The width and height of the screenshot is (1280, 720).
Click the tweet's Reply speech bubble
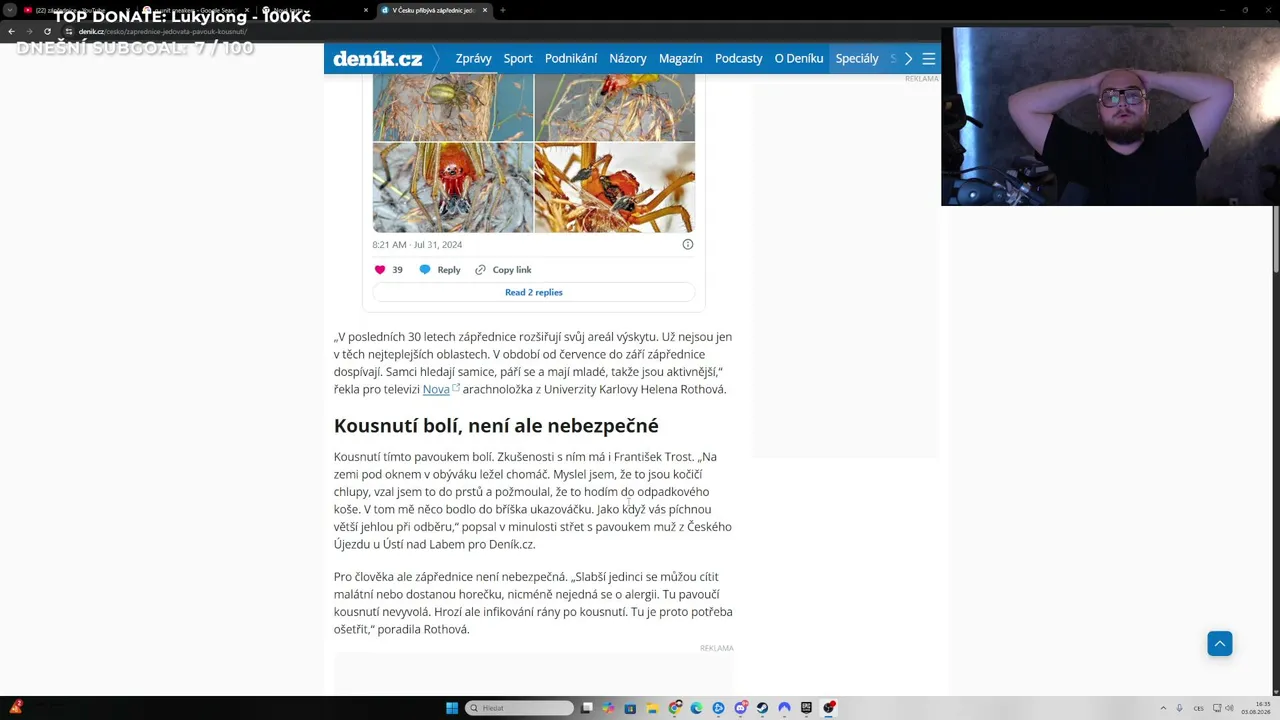click(x=425, y=270)
